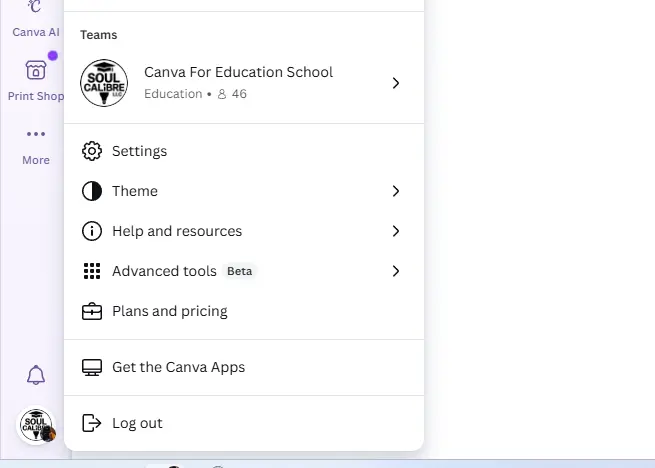The height and width of the screenshot is (468, 655).
Task: Choose Get the Canva Apps
Action: 244,367
